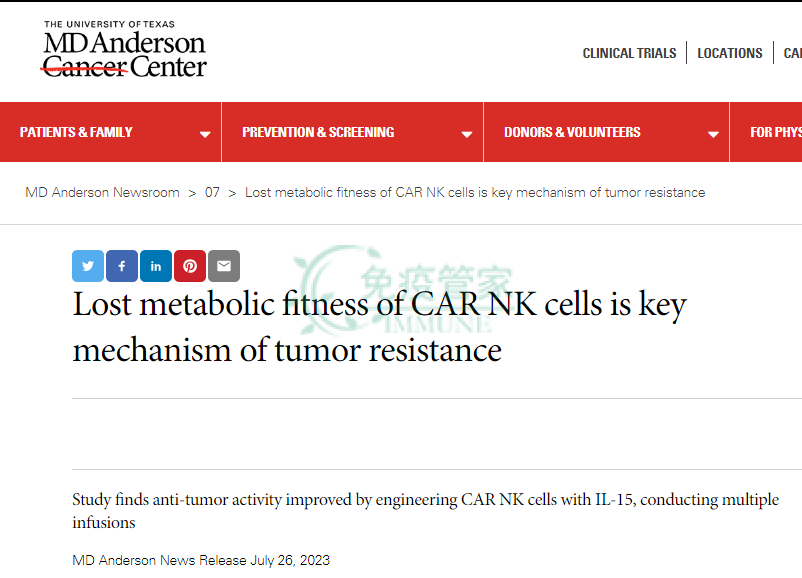Click the partially visible Careers link

click(793, 53)
